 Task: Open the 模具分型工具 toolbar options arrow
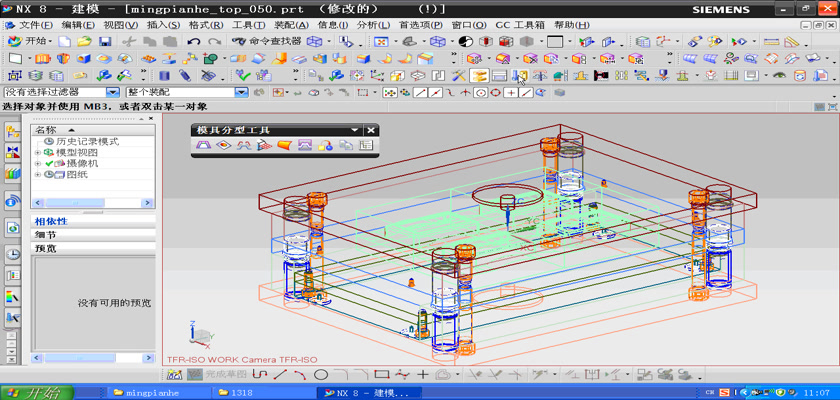354,130
